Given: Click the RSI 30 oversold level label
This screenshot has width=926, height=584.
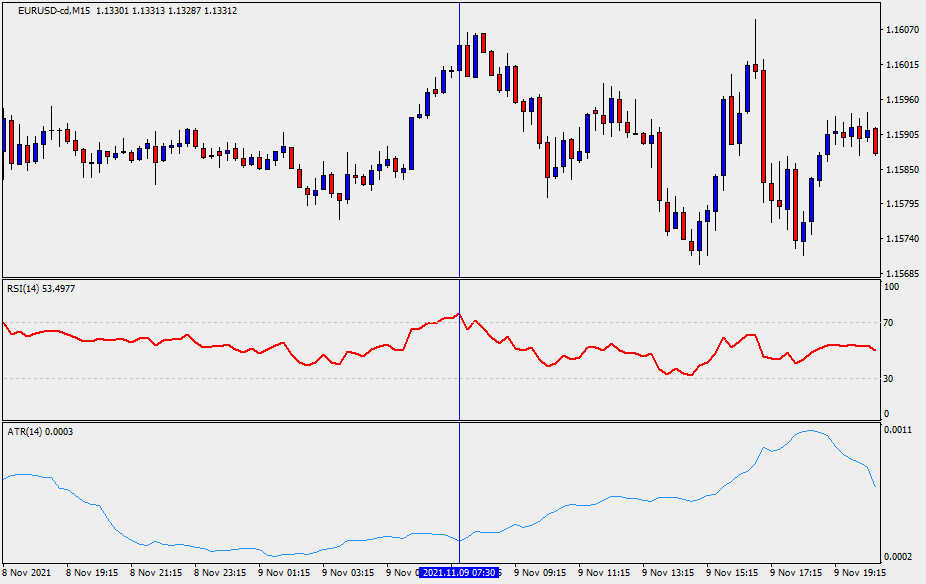Looking at the screenshot, I should 887,378.
